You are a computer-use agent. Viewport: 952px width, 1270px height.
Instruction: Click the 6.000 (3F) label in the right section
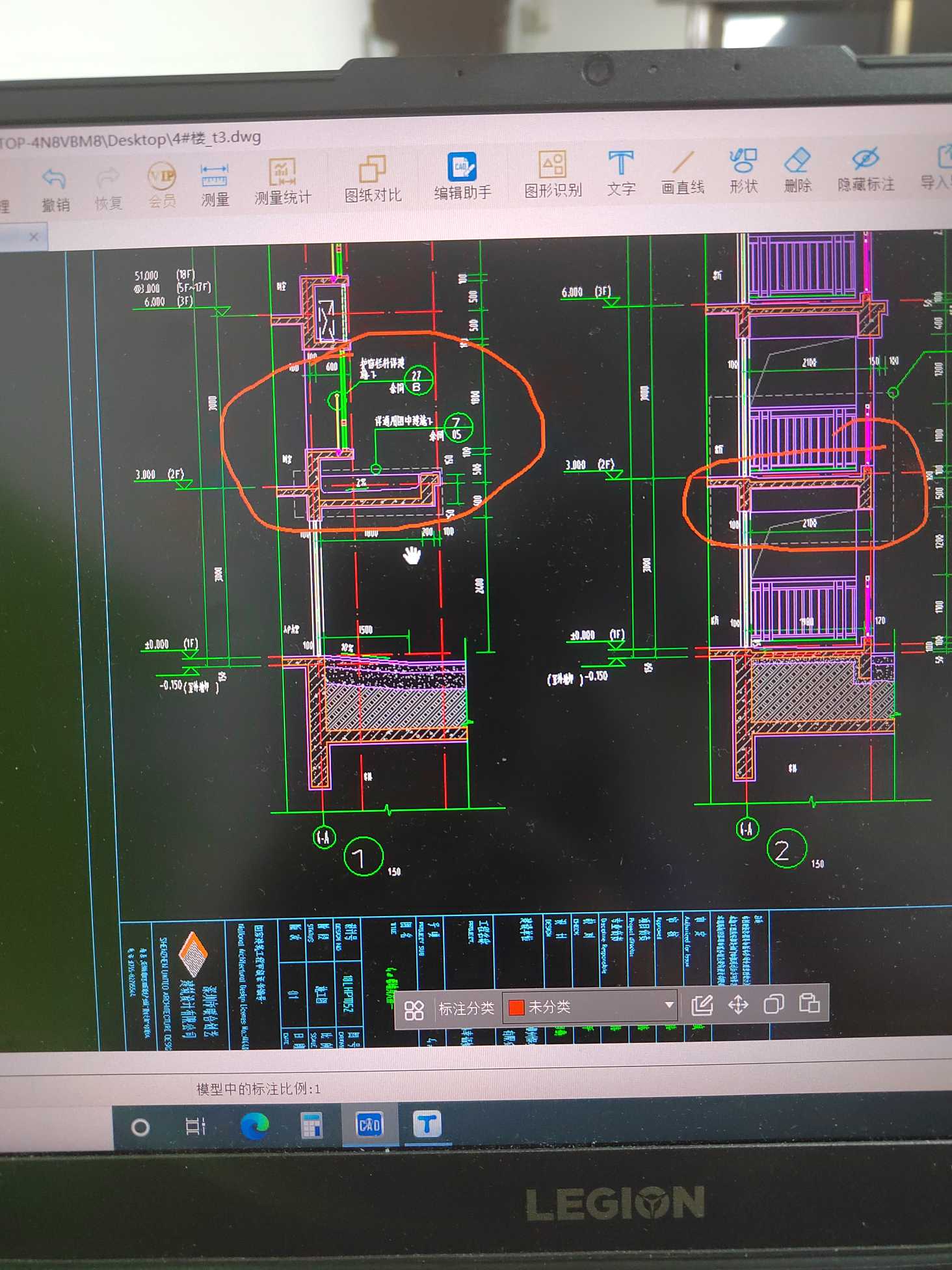586,292
